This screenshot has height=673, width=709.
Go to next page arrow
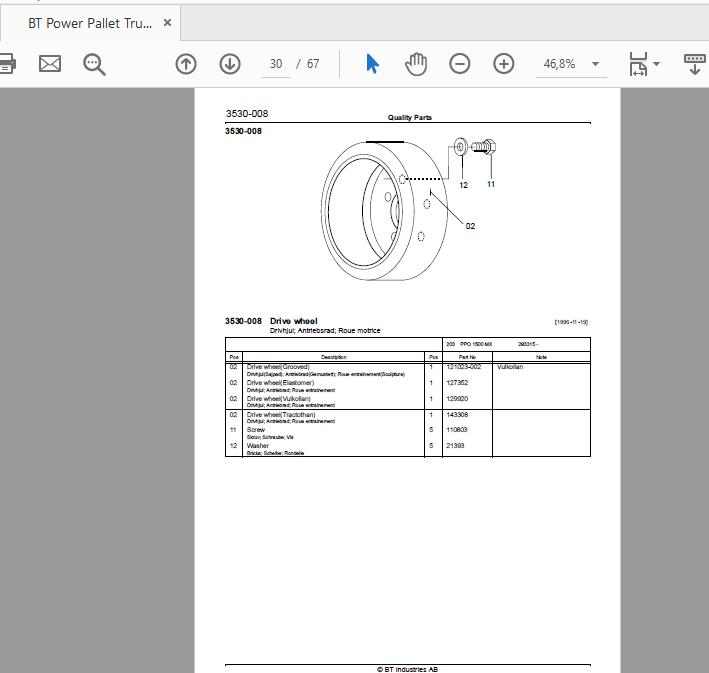[230, 64]
